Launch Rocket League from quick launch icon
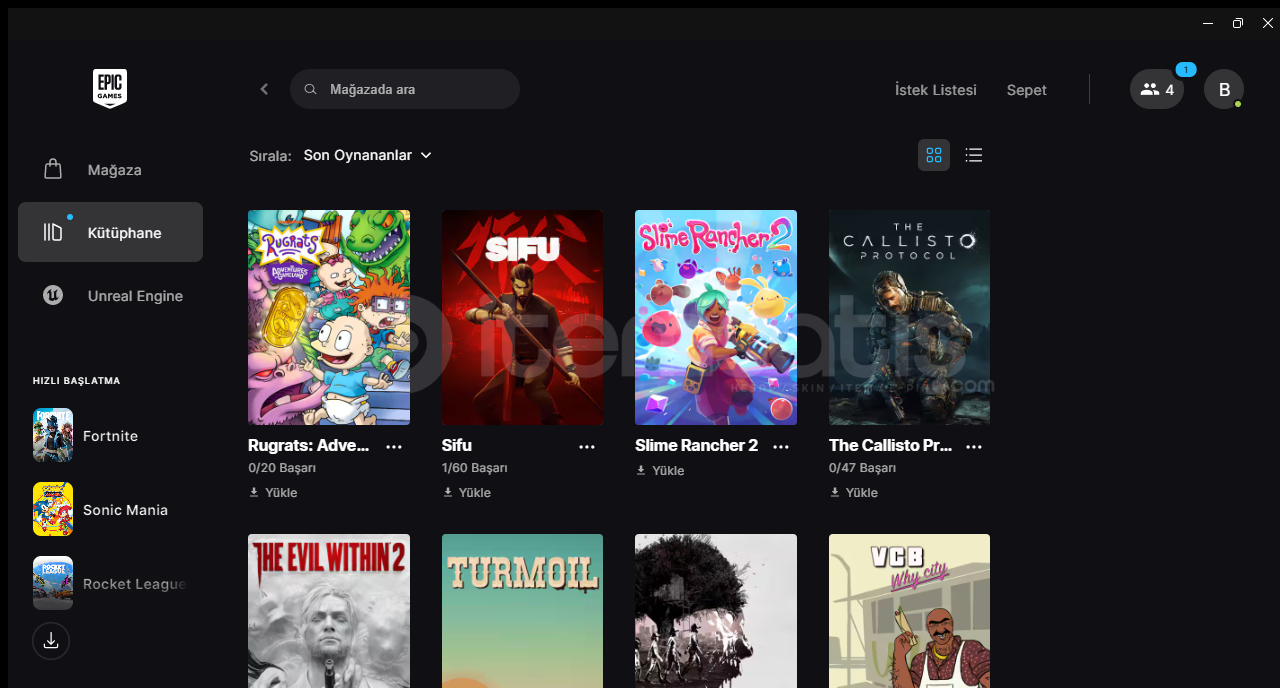Screen dimensions: 1280x688 pos(53,583)
